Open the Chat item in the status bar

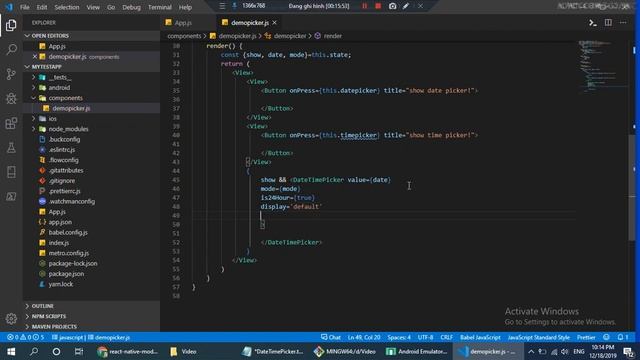(x=331, y=337)
